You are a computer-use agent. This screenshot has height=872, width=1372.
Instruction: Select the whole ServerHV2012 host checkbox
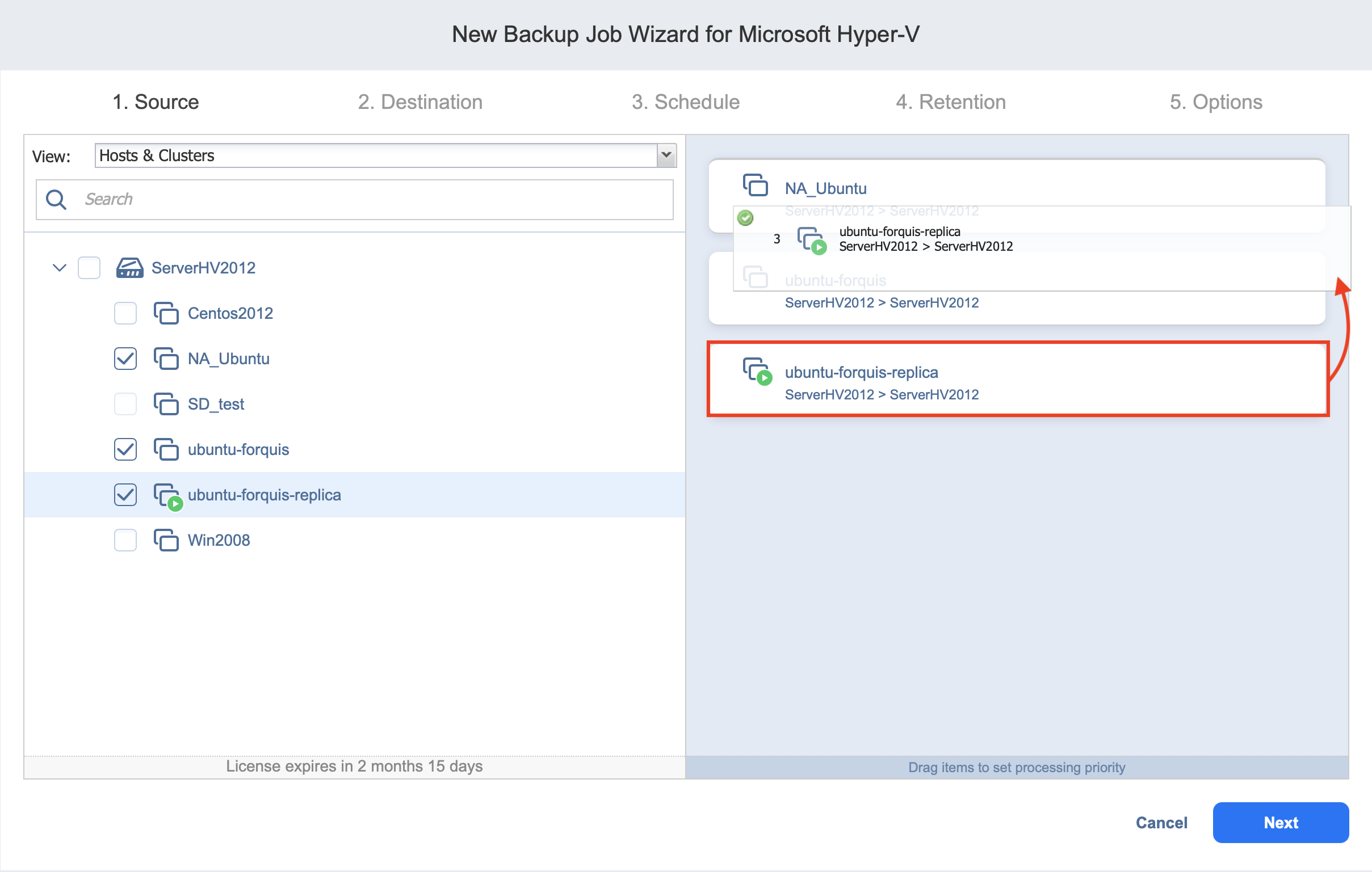tap(89, 268)
